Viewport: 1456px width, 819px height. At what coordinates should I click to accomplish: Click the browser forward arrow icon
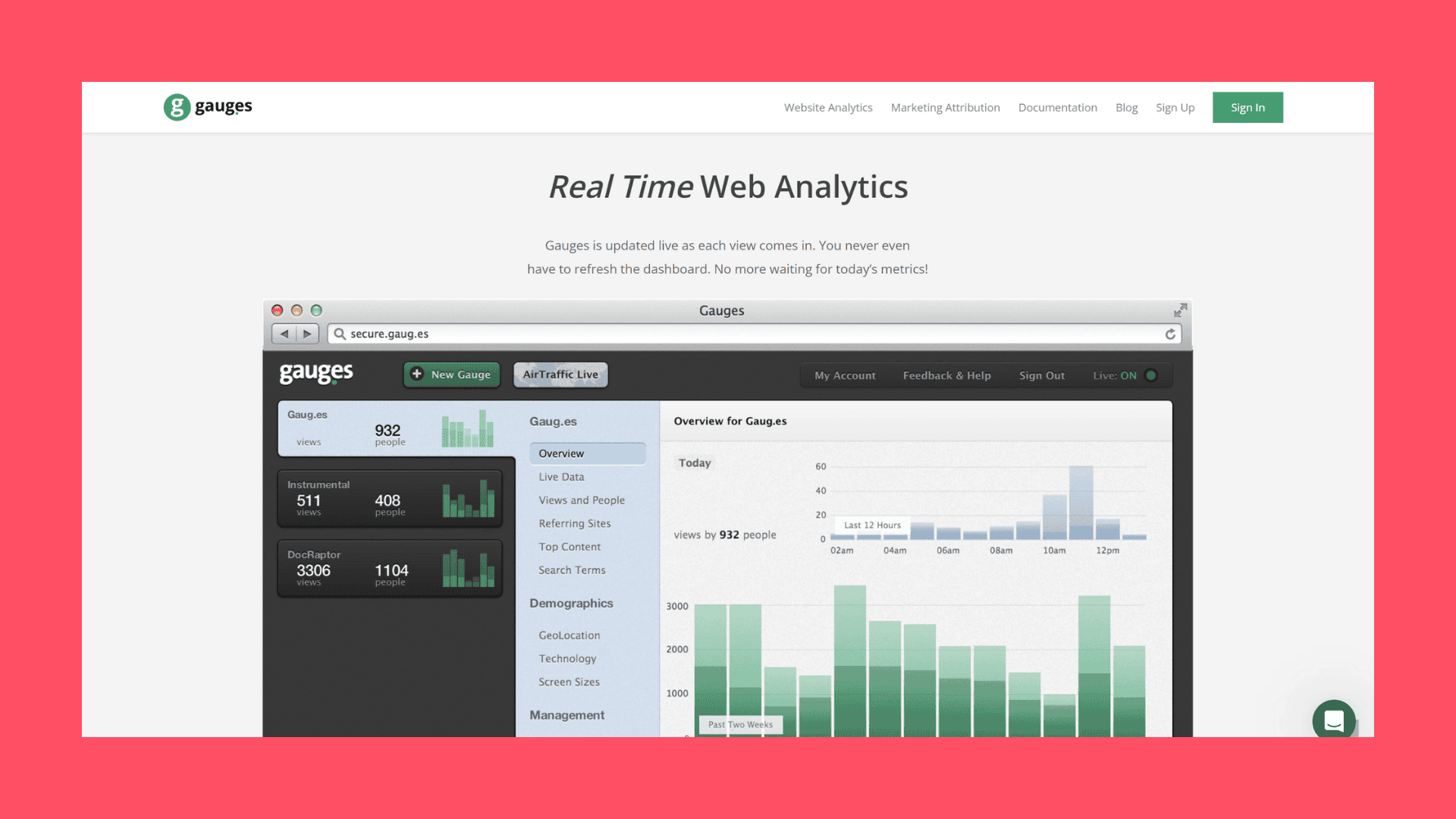pyautogui.click(x=307, y=334)
